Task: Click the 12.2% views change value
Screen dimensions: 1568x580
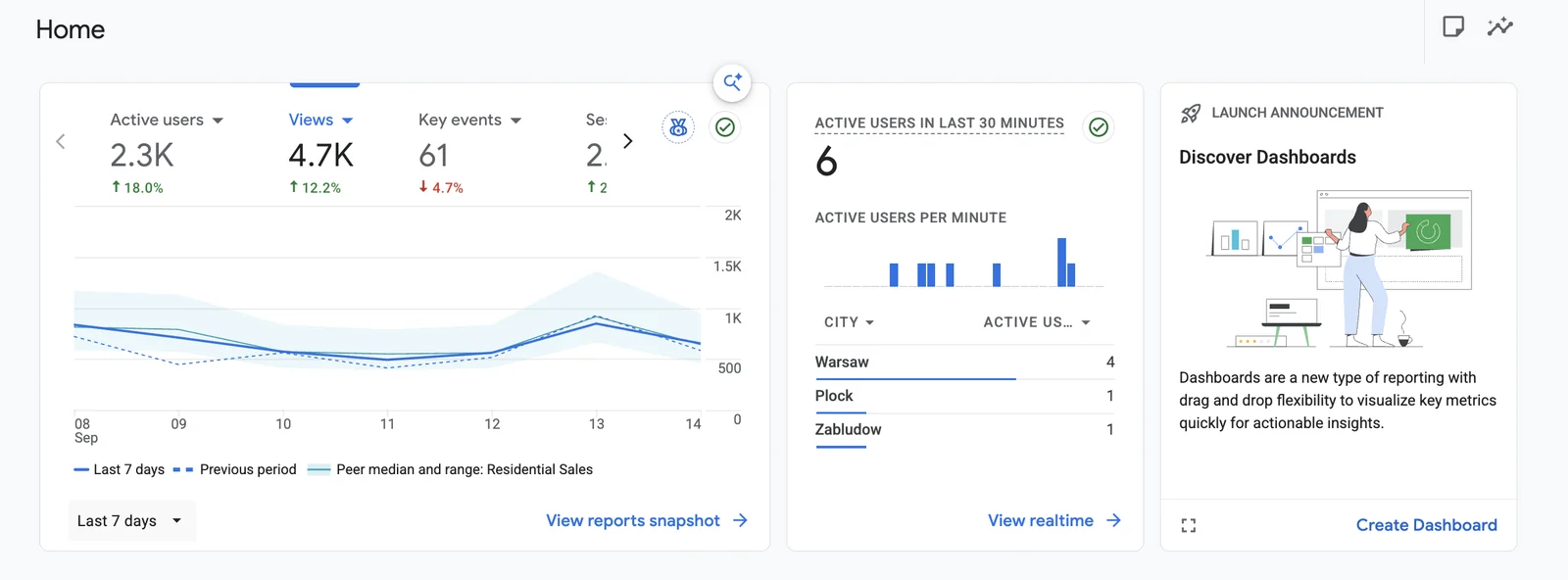Action: point(315,187)
